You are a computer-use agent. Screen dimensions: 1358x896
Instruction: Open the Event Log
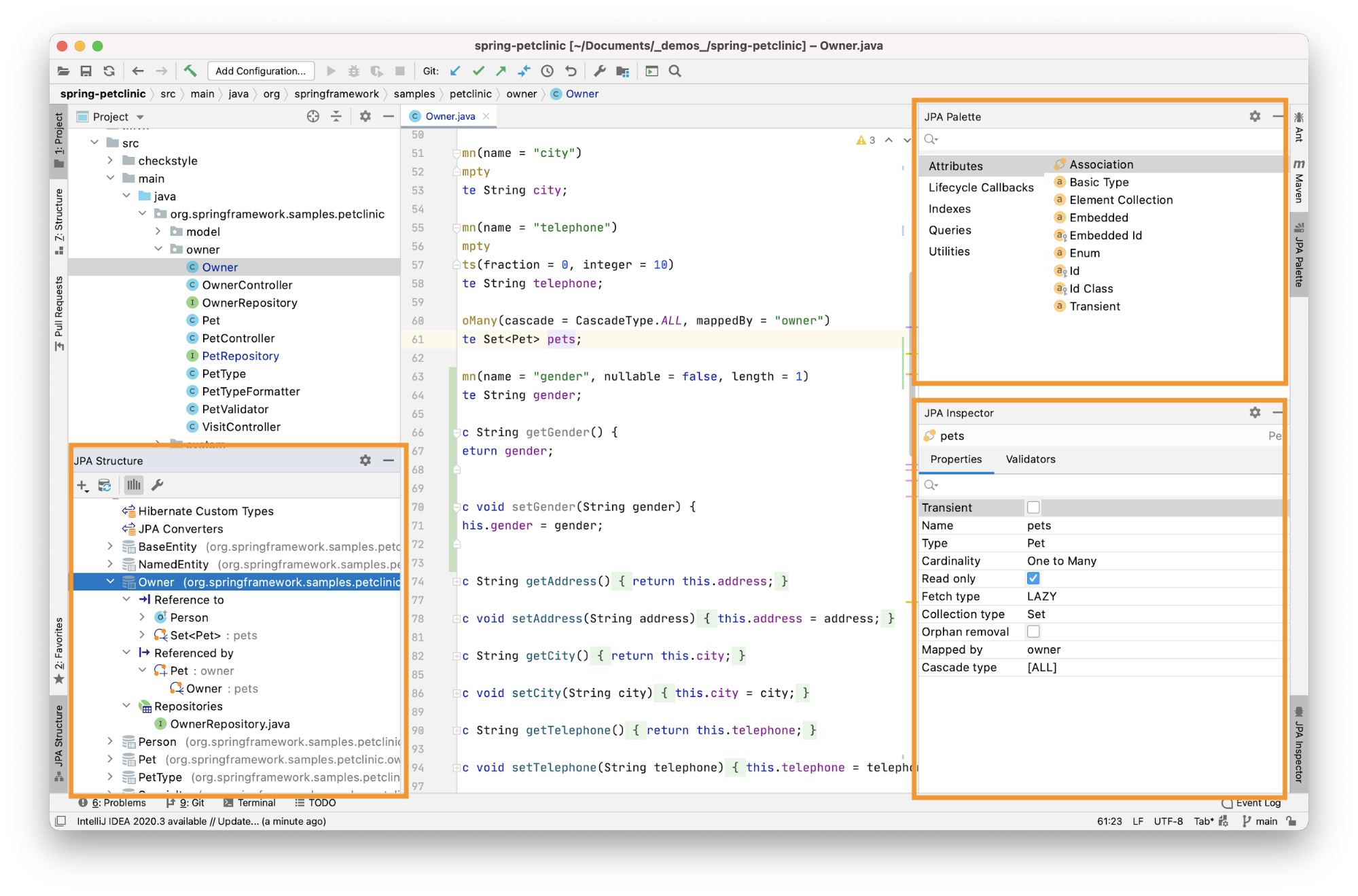[x=1251, y=803]
